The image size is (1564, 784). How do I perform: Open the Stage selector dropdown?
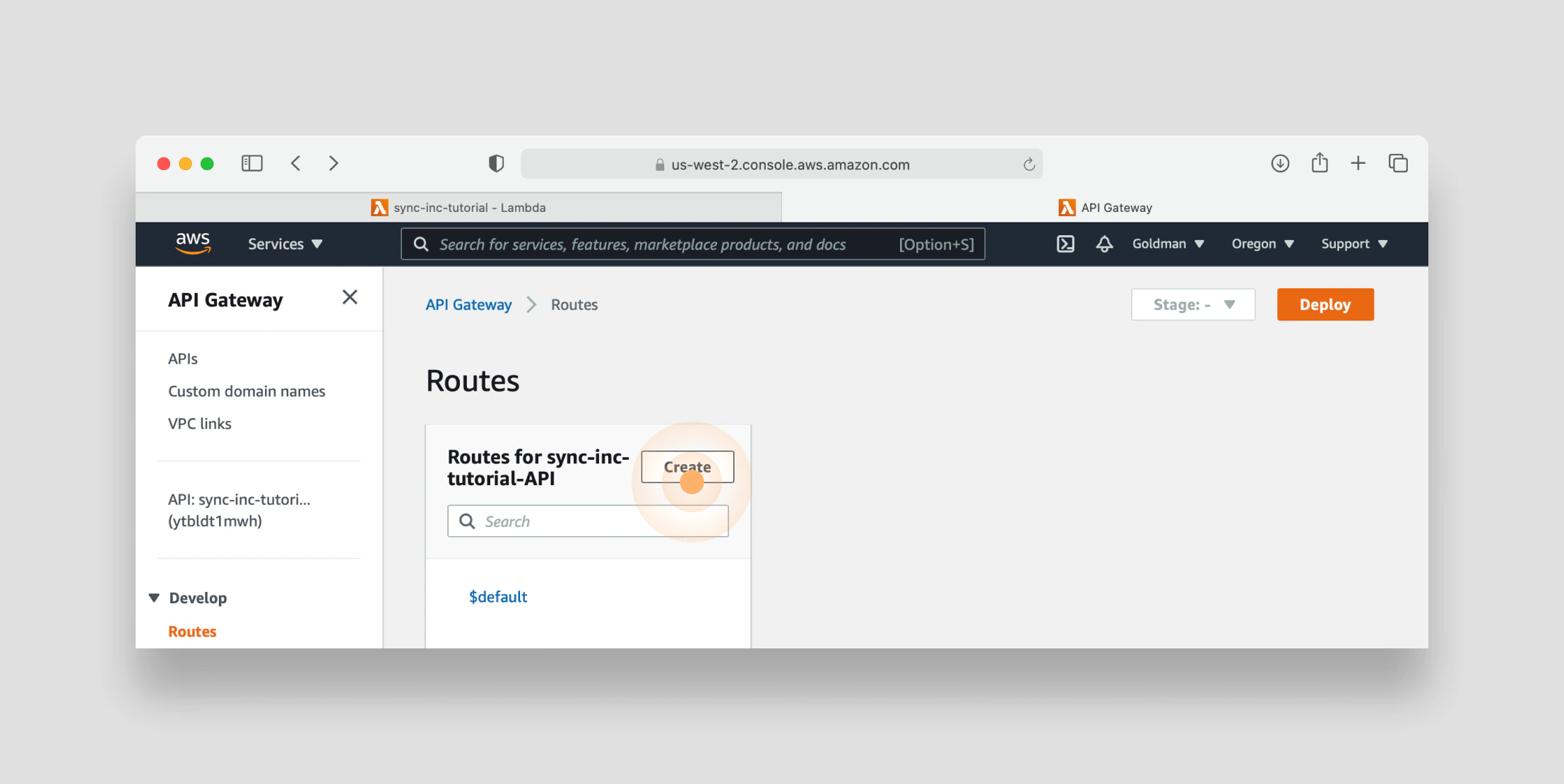1193,304
